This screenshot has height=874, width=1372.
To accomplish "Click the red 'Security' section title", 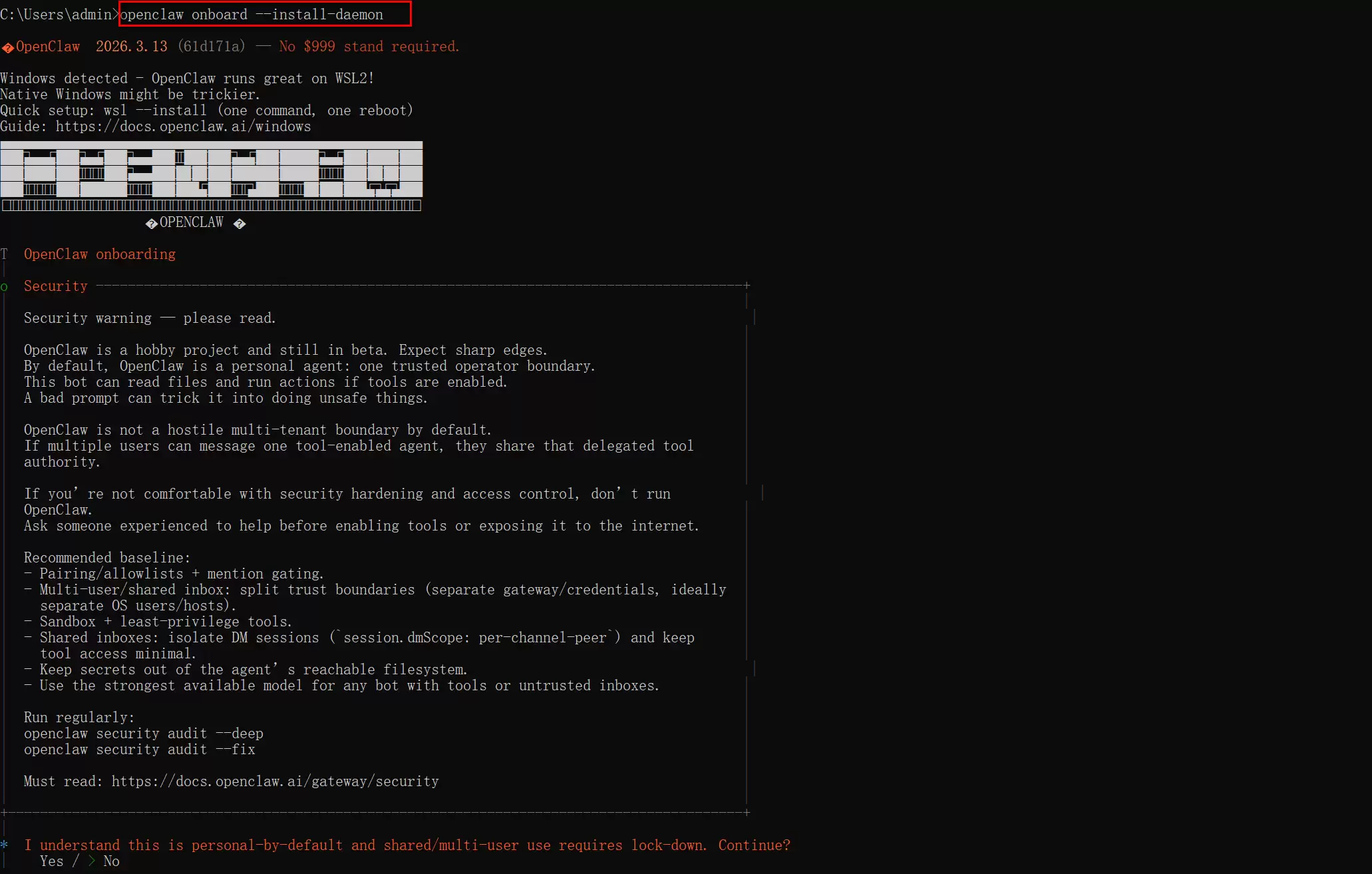I will [56, 286].
